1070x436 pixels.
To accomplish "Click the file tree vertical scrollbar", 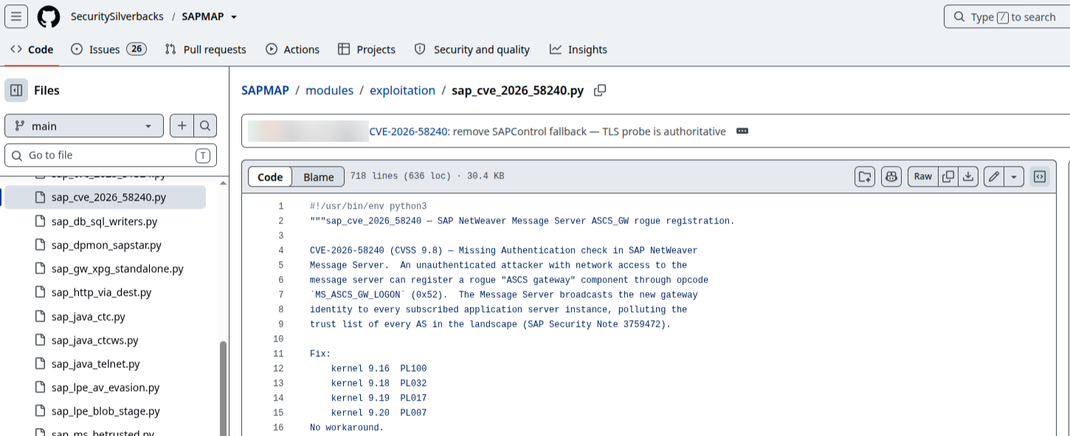I will pyautogui.click(x=222, y=388).
